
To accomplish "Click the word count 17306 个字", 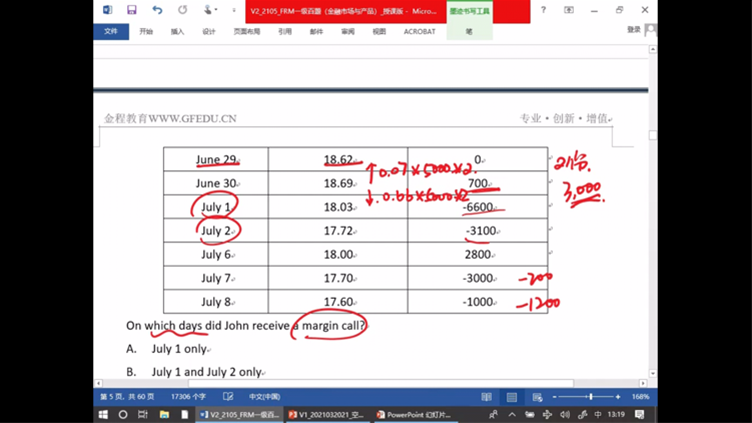I will coord(188,397).
